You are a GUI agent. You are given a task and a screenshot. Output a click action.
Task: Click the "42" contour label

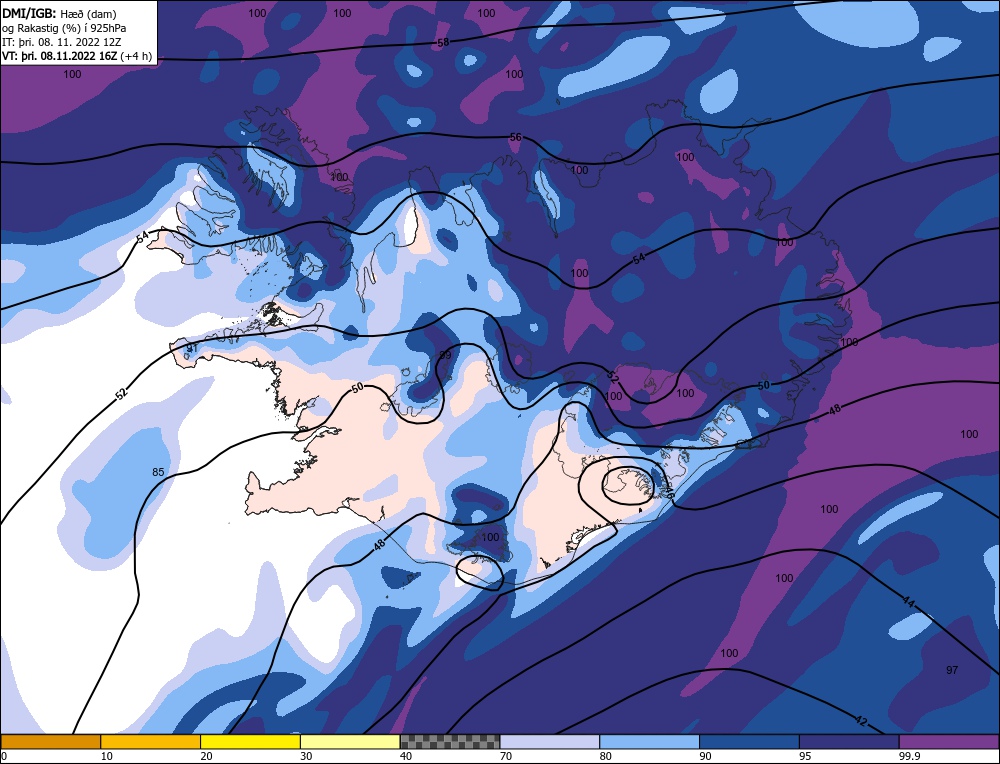[x=860, y=721]
